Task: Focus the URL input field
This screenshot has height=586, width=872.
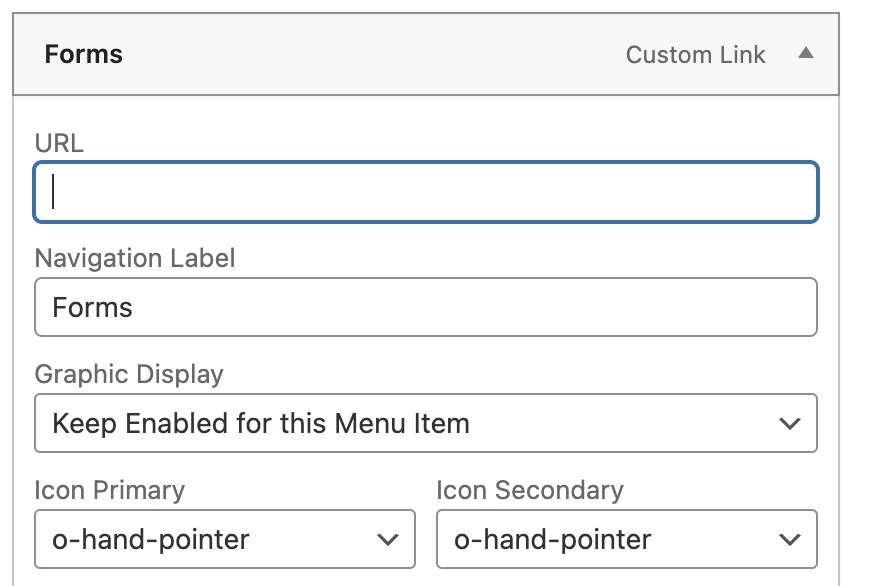Action: (426, 192)
